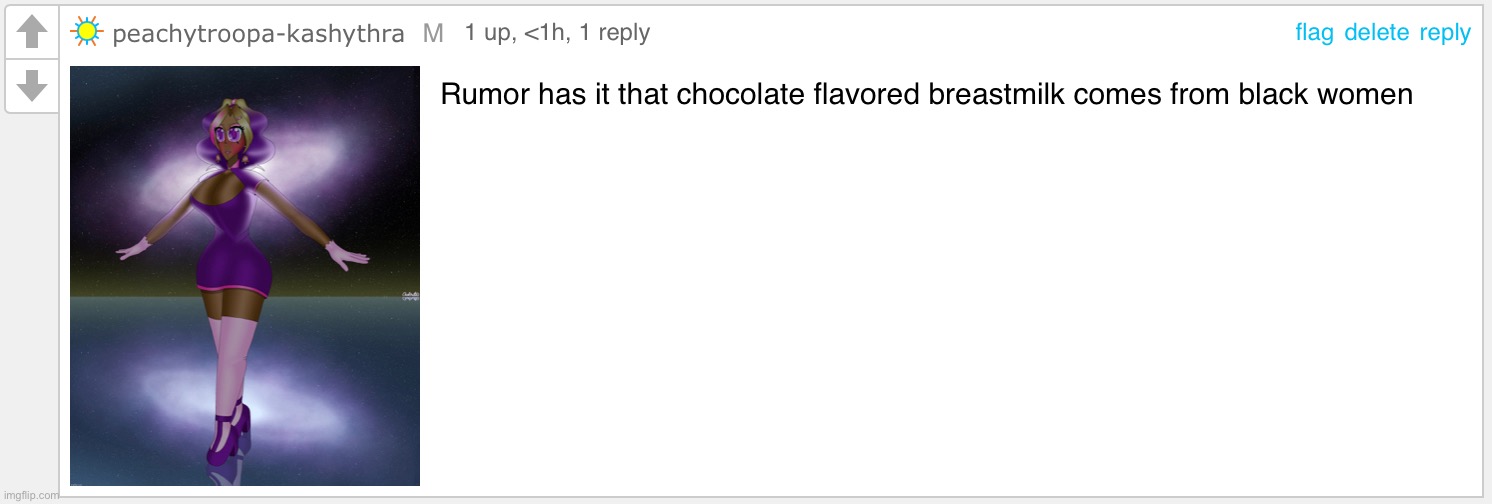Reply to peachytroopa-kashythra's comment

point(1445,33)
